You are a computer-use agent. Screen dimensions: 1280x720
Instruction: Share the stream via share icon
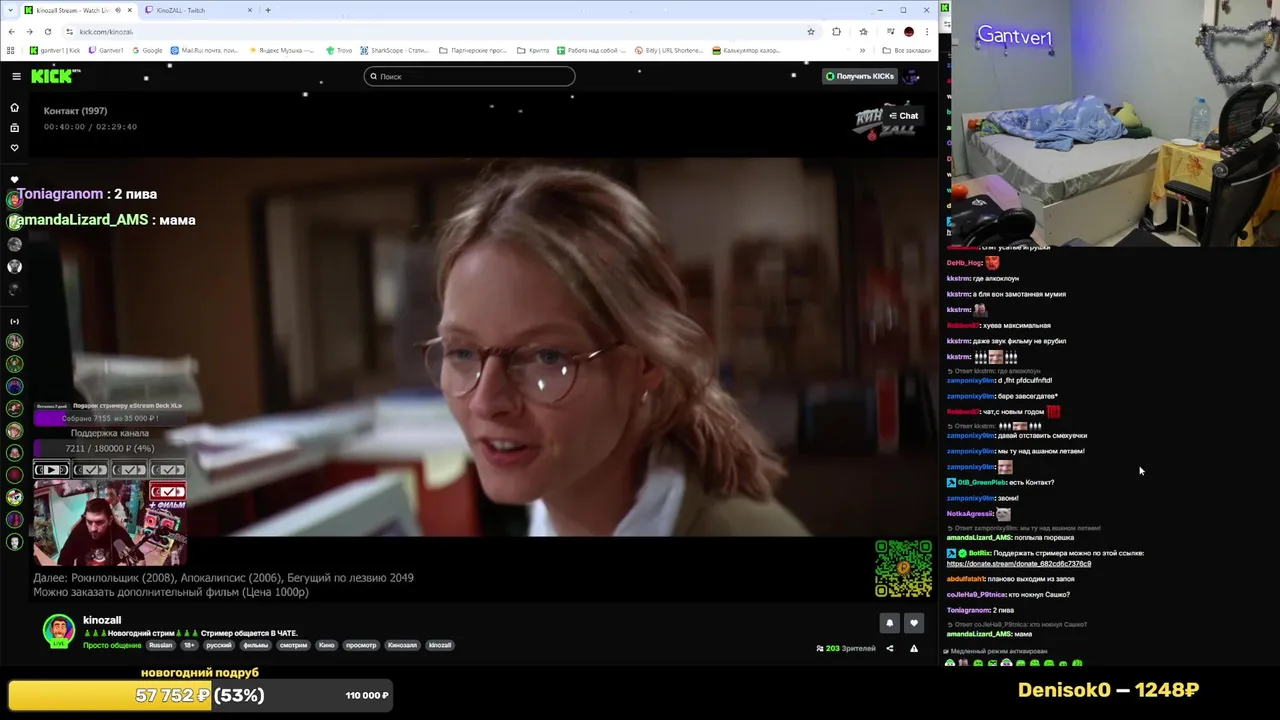pos(889,648)
